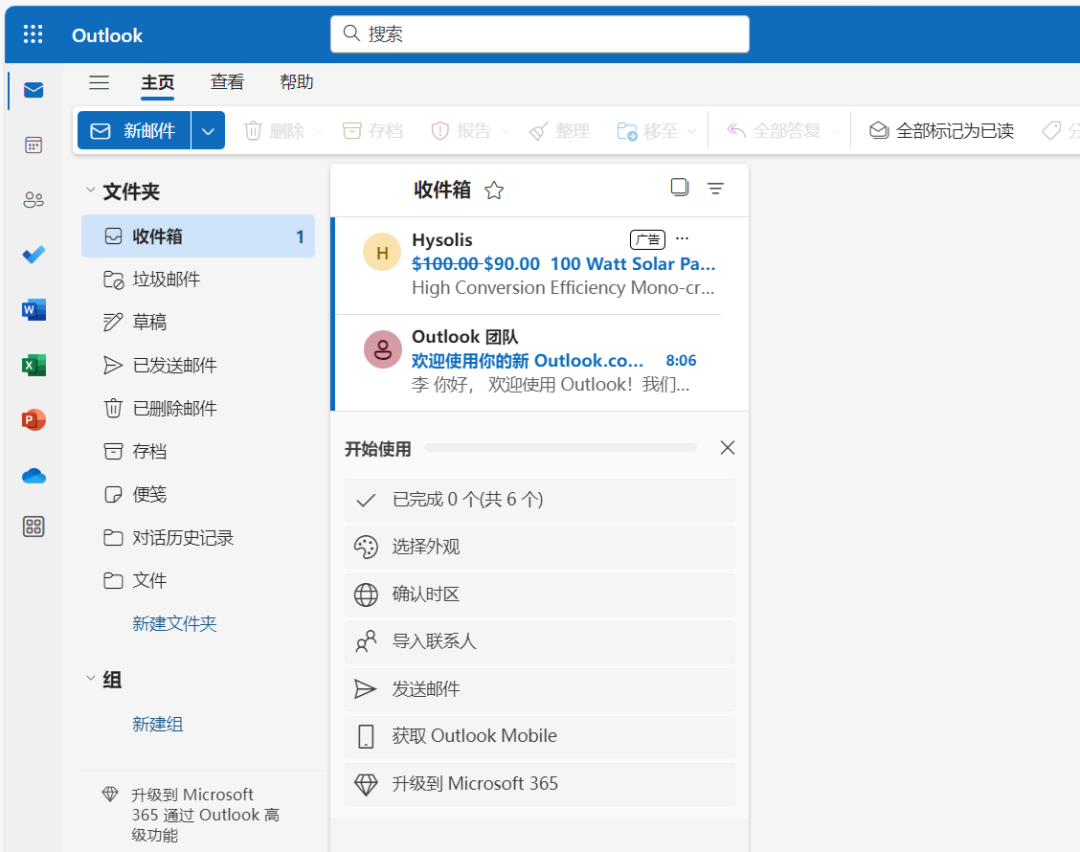The height and width of the screenshot is (852, 1080).
Task: Click the 整理 sweep toolbar button
Action: click(559, 131)
